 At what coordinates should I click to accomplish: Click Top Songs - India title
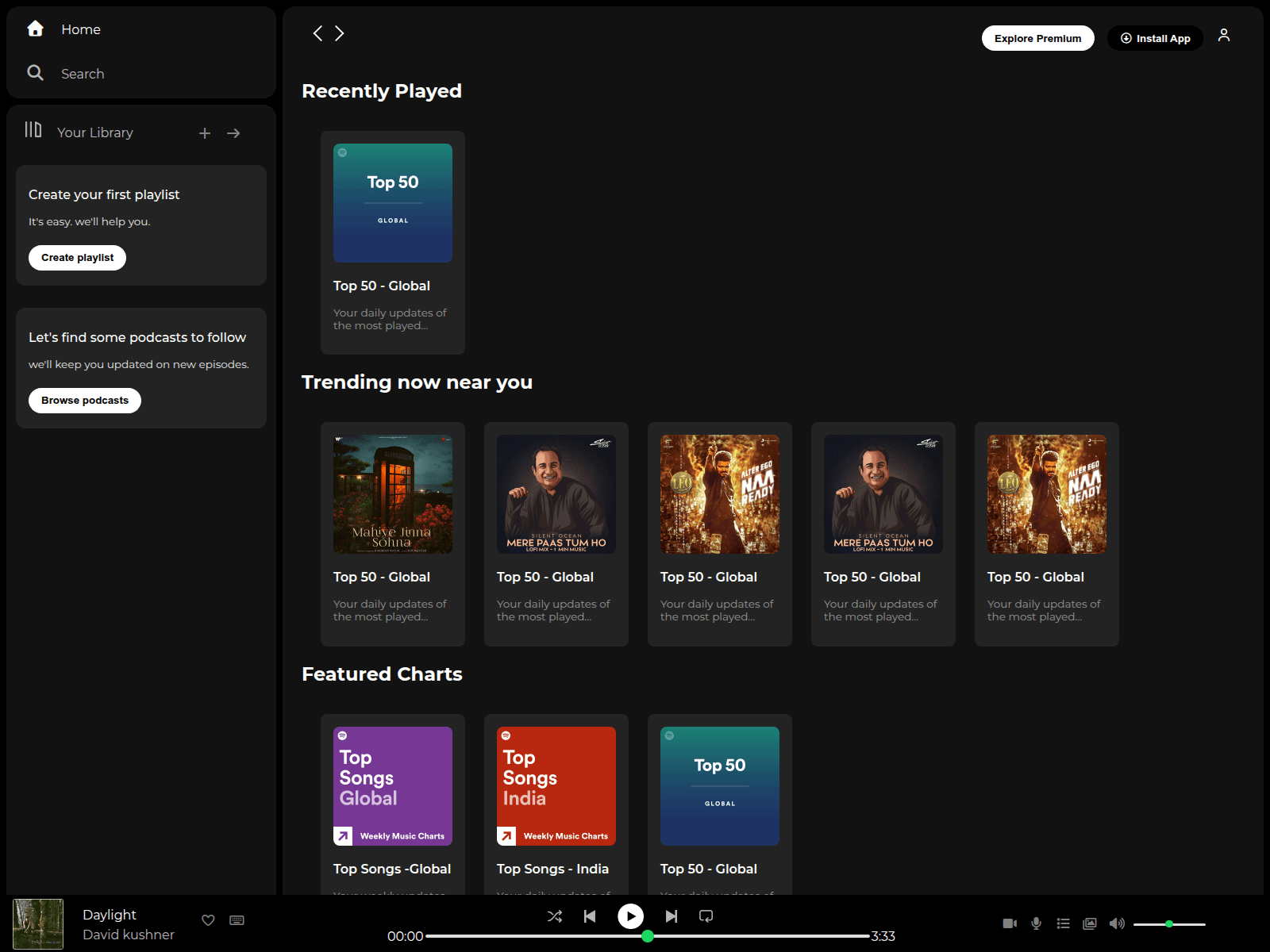[552, 869]
